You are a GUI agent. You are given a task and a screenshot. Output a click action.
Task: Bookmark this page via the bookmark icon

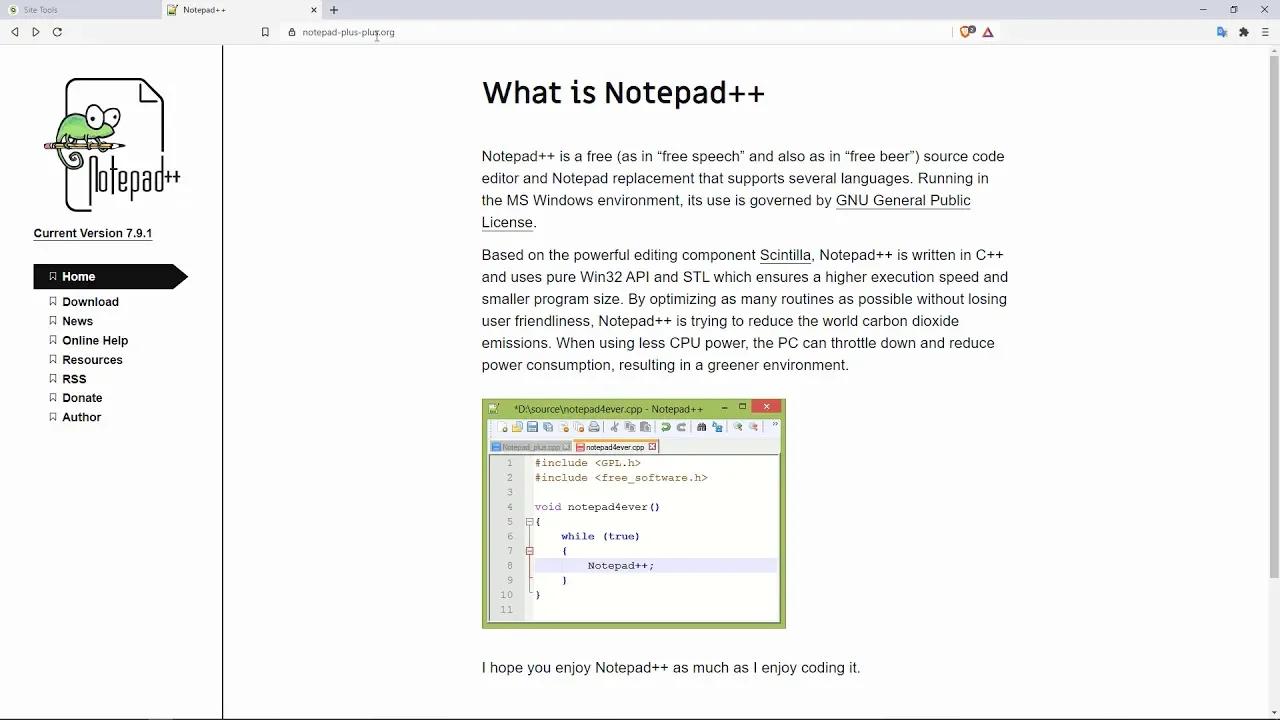265,31
